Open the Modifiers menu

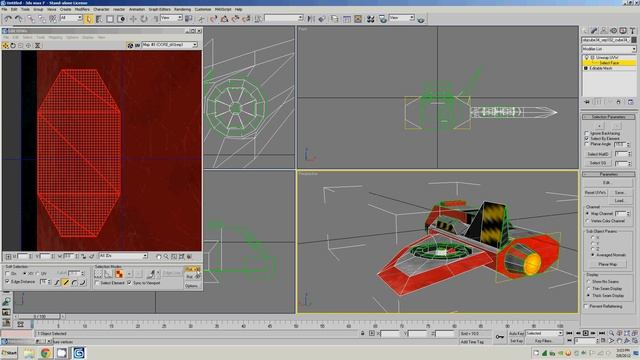[82, 9]
